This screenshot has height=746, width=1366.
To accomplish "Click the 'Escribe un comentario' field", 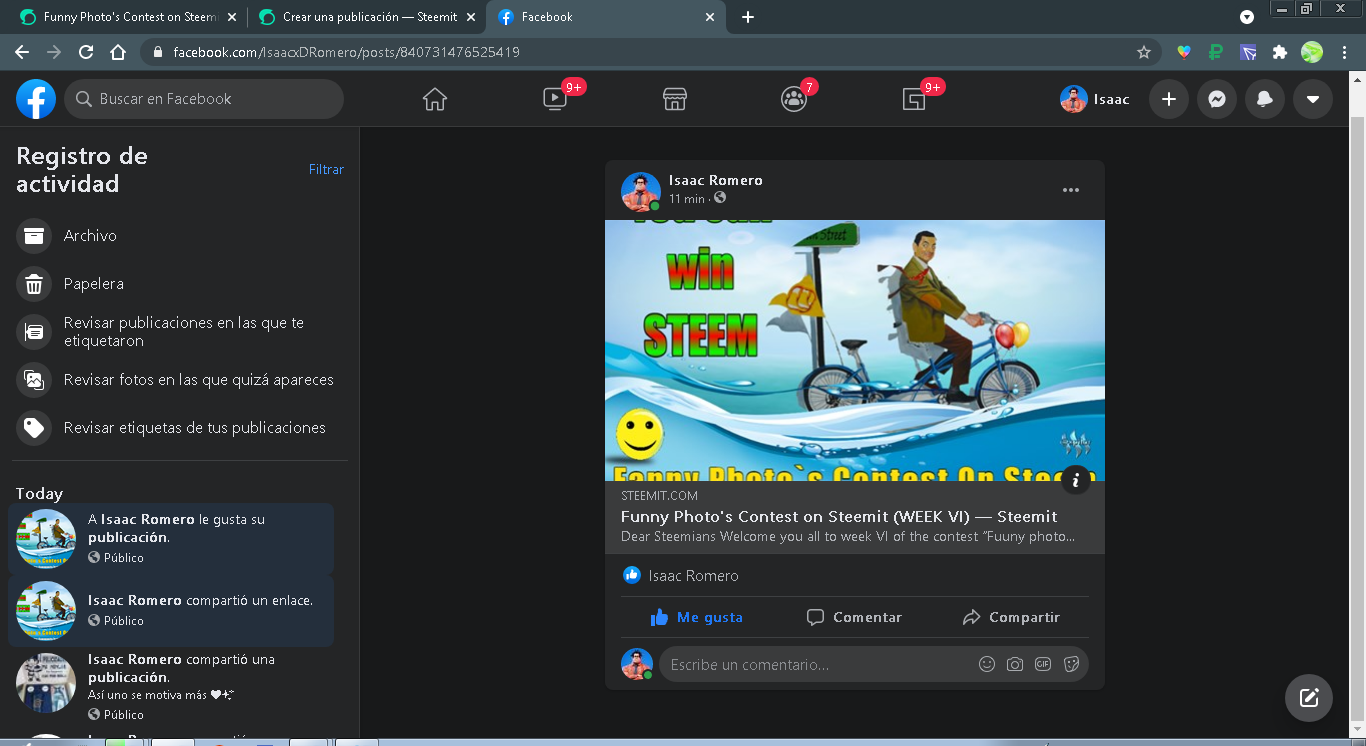I will [x=818, y=665].
